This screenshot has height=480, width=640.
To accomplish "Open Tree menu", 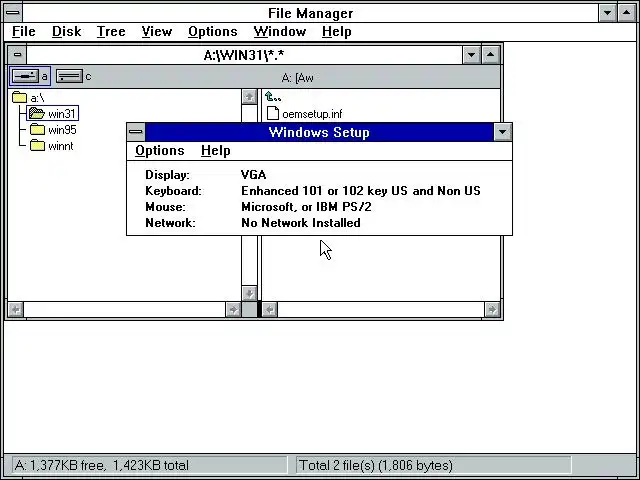I will [x=111, y=31].
